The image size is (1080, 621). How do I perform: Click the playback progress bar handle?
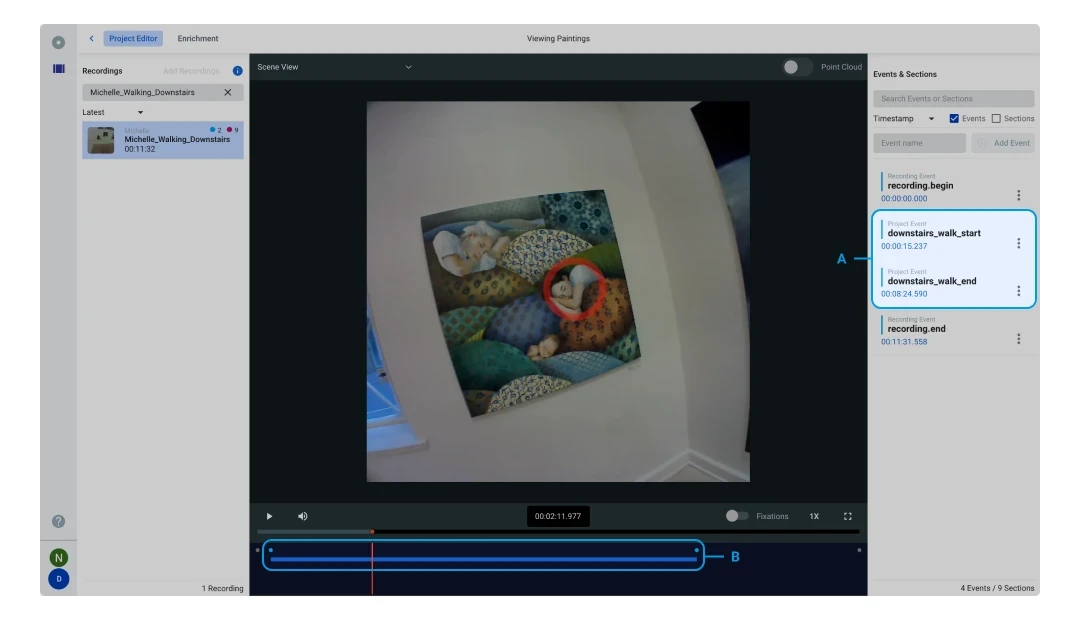click(x=372, y=531)
